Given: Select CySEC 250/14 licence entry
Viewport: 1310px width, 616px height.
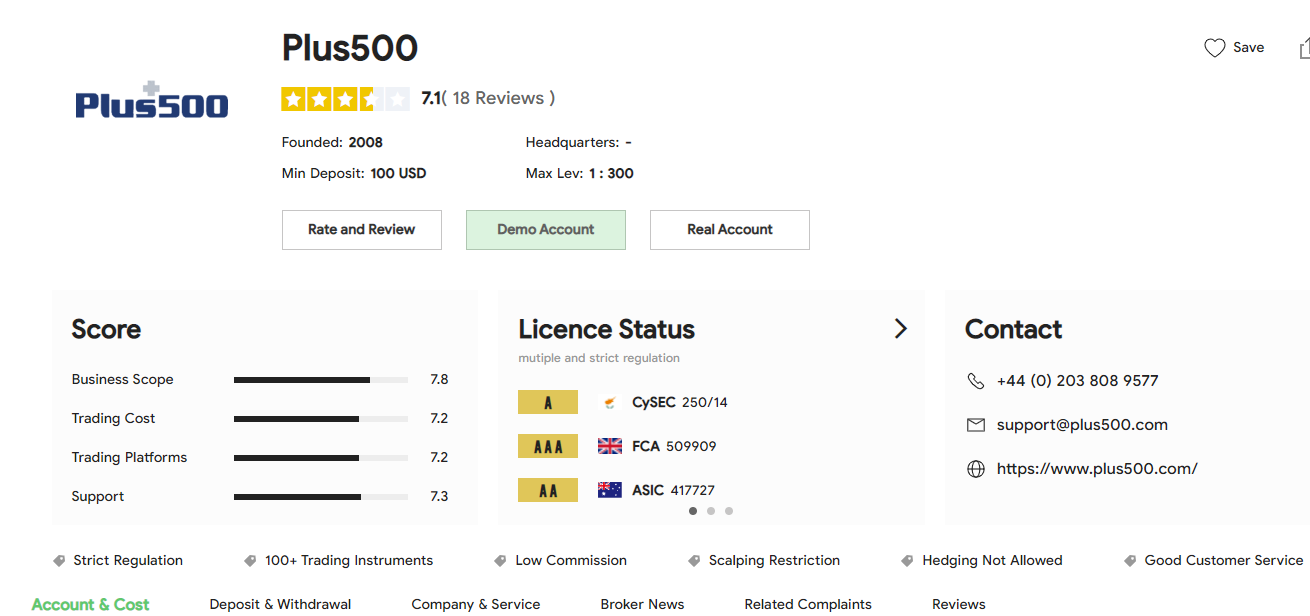Looking at the screenshot, I should tap(680, 403).
